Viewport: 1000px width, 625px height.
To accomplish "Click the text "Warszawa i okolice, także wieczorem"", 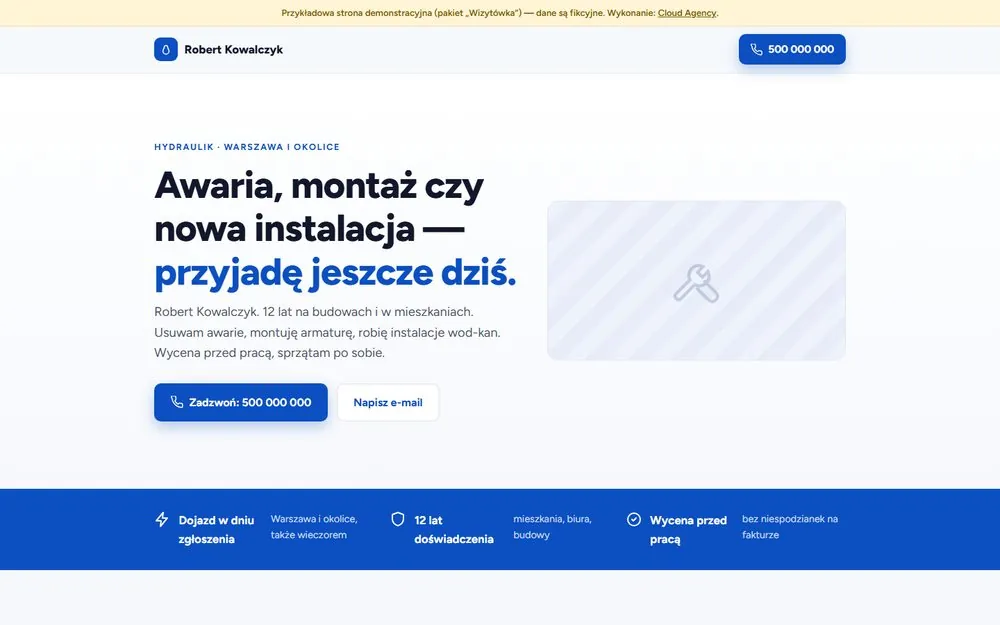I will pyautogui.click(x=314, y=527).
